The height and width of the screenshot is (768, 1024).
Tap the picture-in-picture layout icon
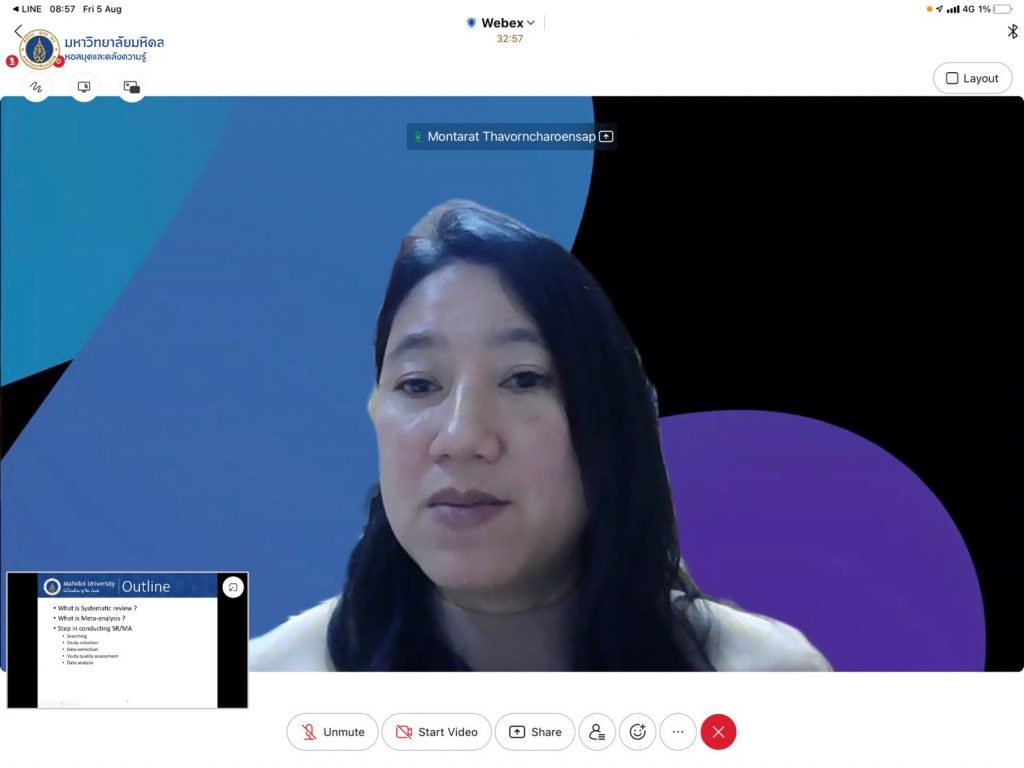point(131,87)
